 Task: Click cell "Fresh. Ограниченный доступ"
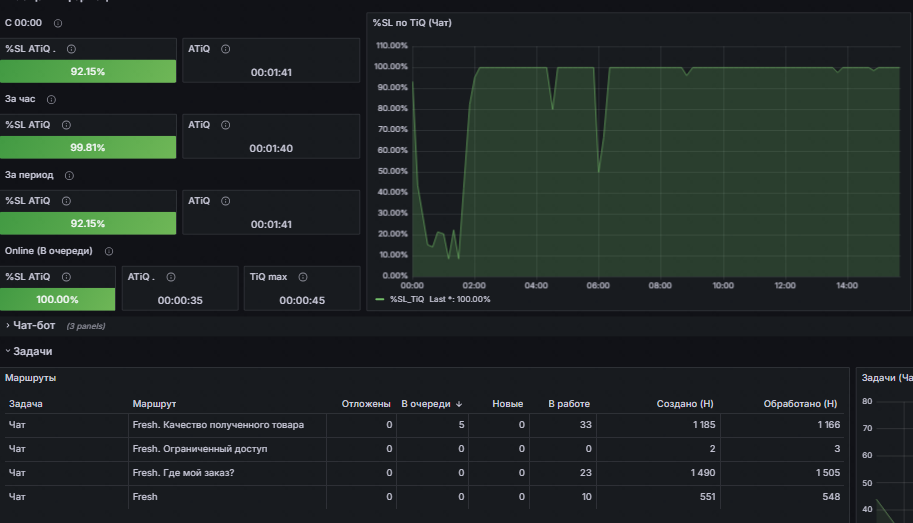click(x=200, y=448)
